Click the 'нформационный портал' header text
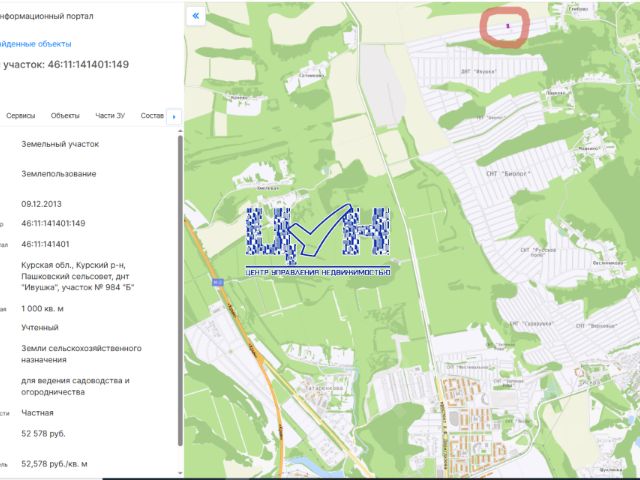 (x=47, y=16)
